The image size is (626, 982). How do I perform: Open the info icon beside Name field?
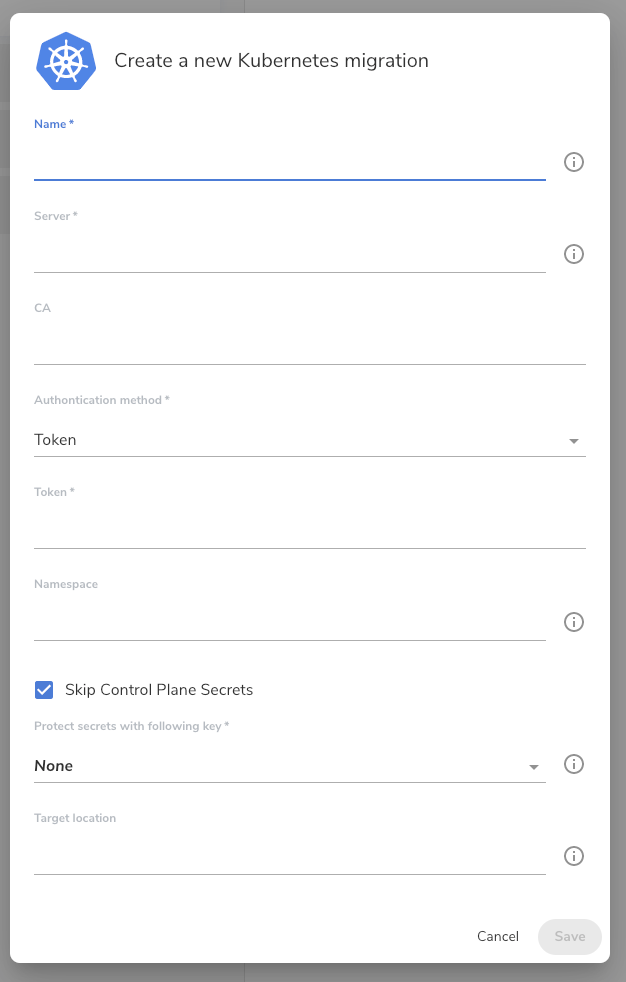(x=573, y=162)
